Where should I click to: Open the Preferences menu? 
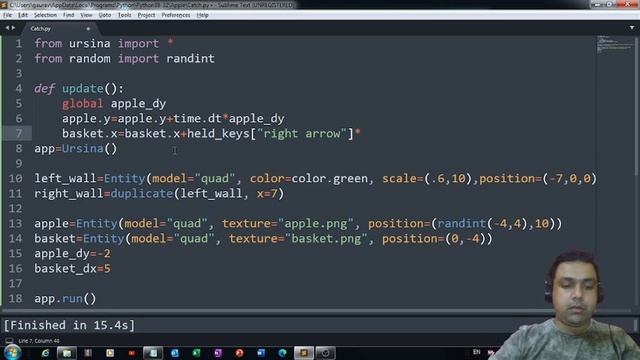pyautogui.click(x=176, y=15)
